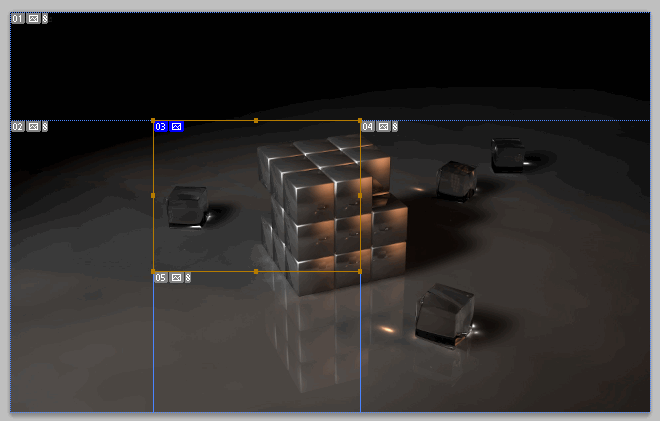The image size is (660, 421).
Task: Click the large glass cube at bottom right
Action: (444, 315)
